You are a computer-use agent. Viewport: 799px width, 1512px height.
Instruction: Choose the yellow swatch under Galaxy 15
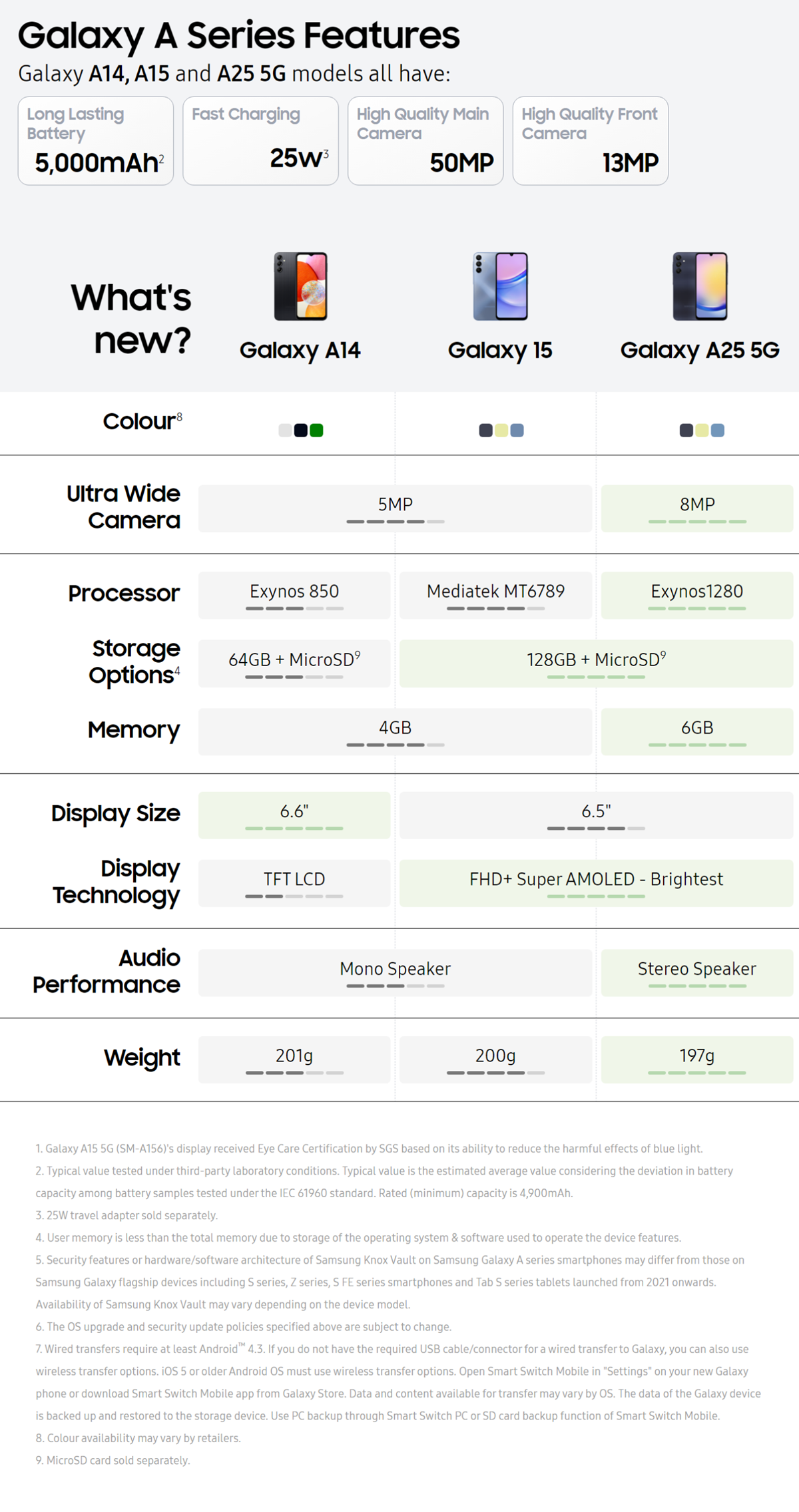[x=501, y=431]
